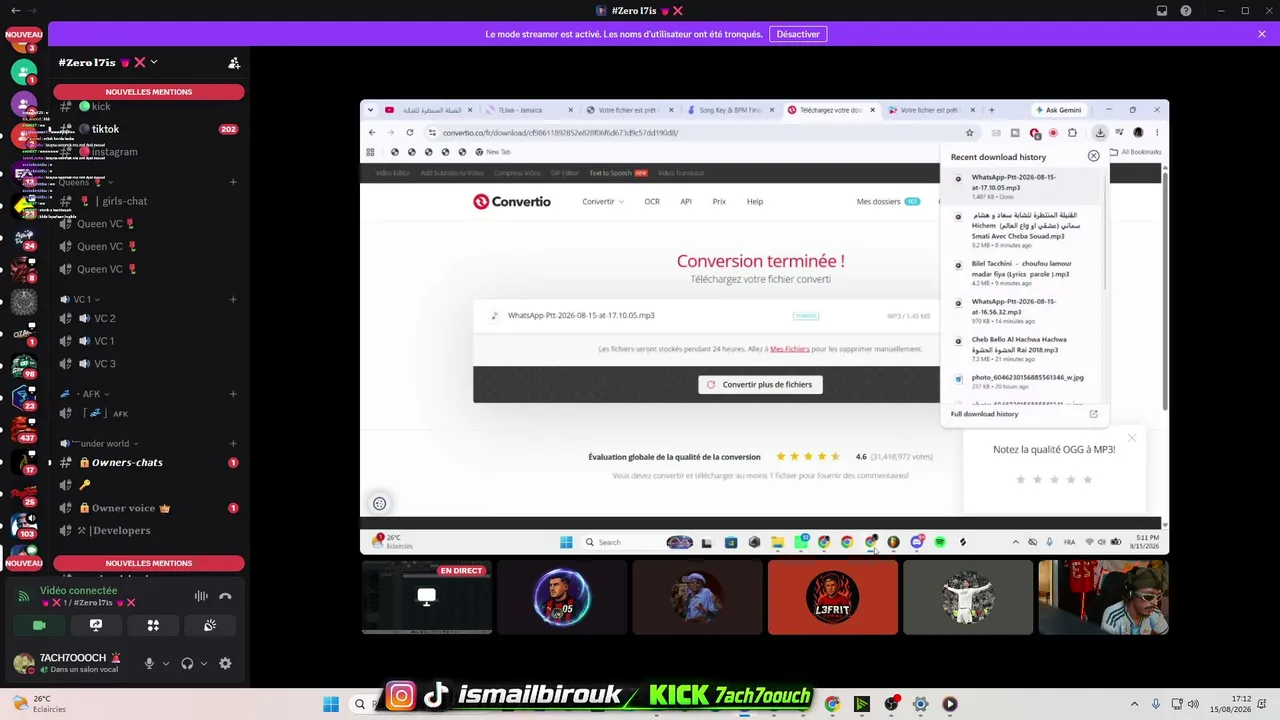Mute your microphone in Discord

coord(149,663)
